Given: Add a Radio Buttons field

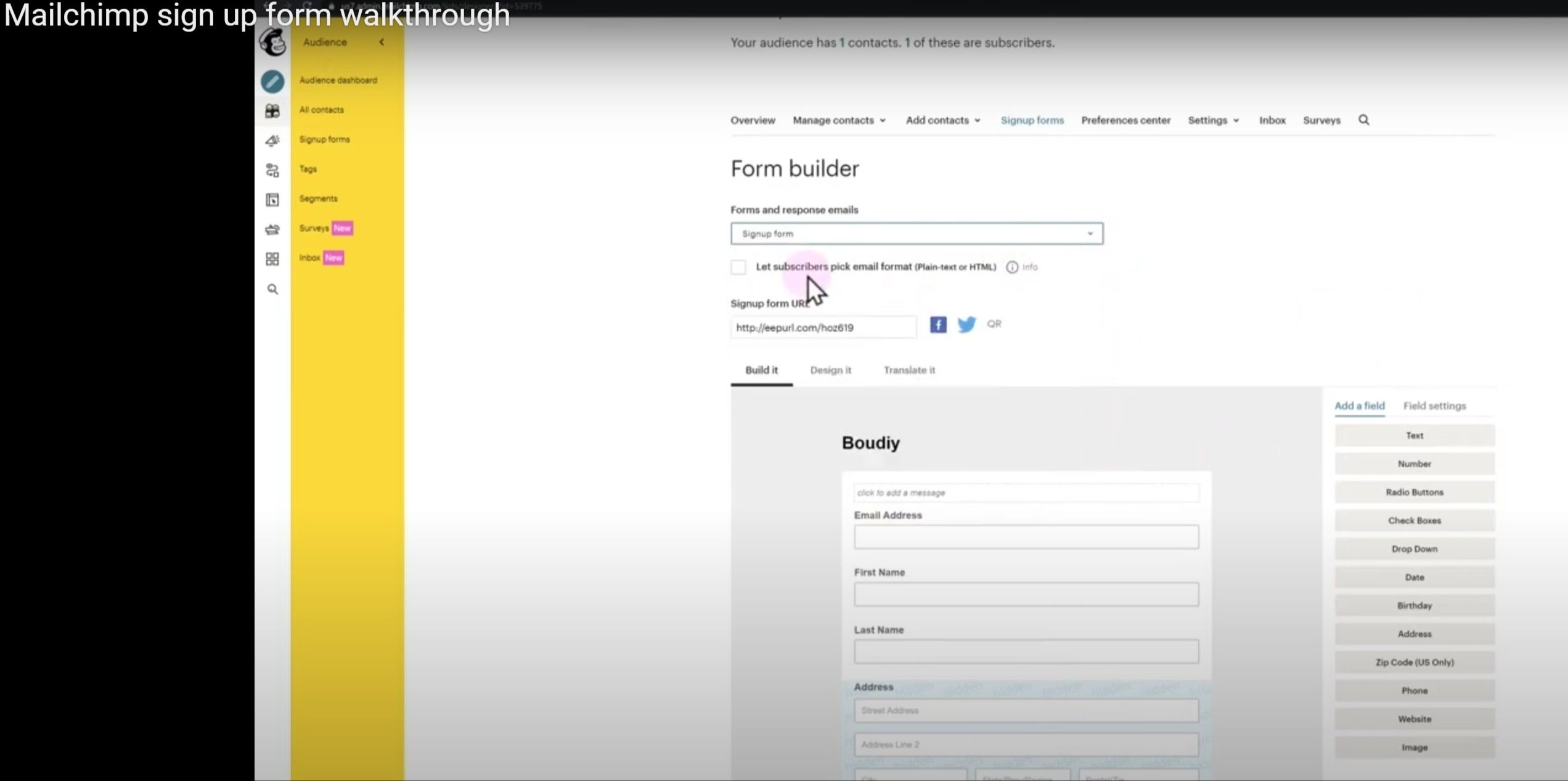Looking at the screenshot, I should [x=1415, y=492].
